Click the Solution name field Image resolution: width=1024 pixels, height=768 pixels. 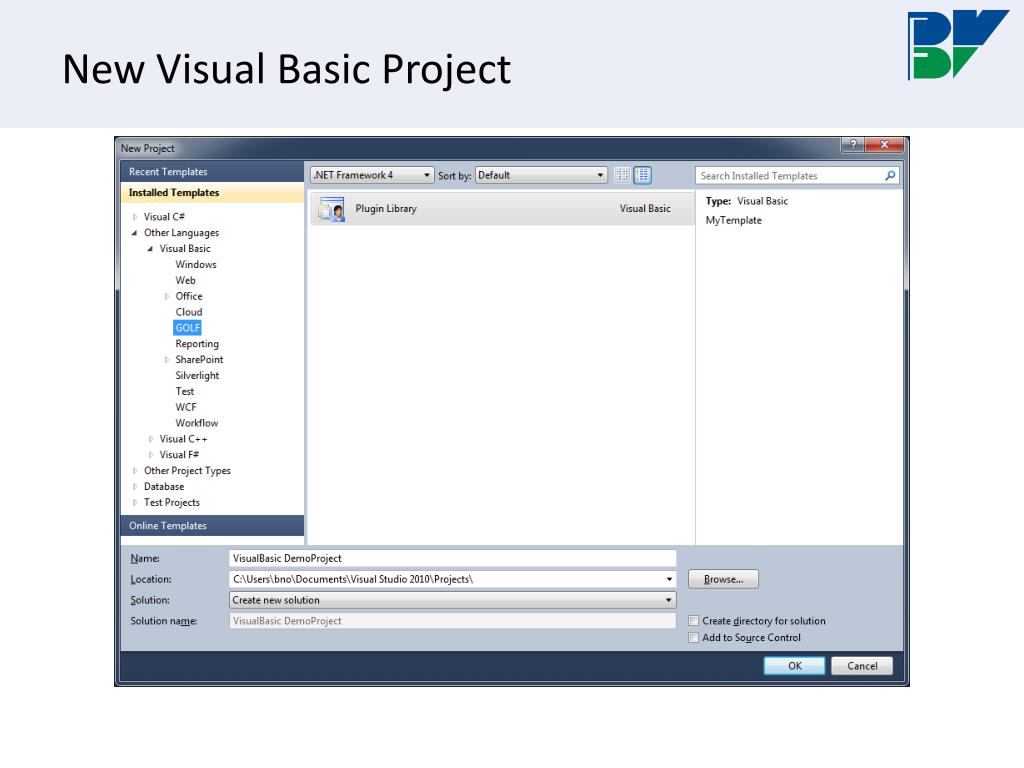(453, 621)
